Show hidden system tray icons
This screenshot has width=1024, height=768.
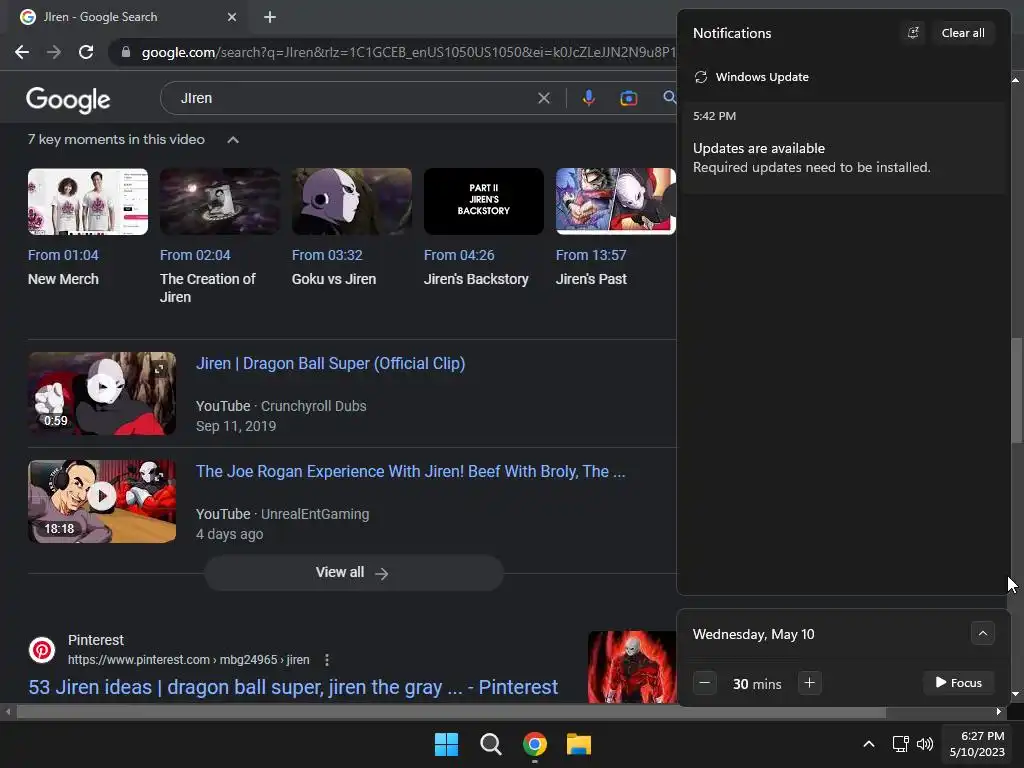869,744
